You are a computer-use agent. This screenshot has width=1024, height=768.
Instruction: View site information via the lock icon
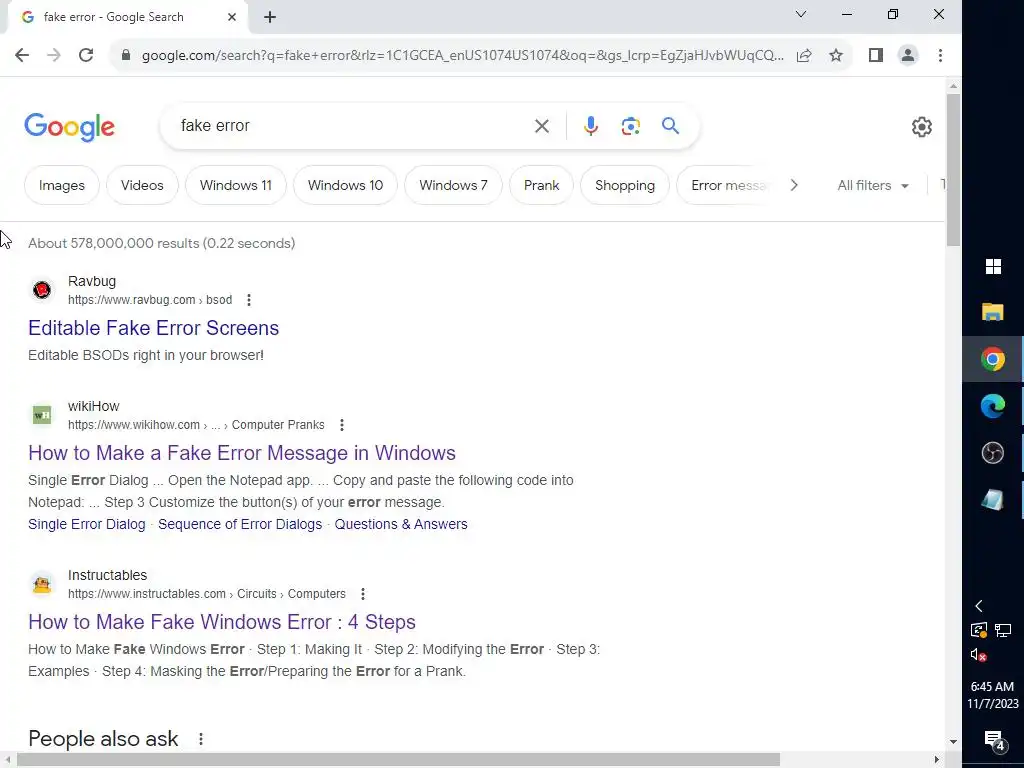pyautogui.click(x=126, y=56)
